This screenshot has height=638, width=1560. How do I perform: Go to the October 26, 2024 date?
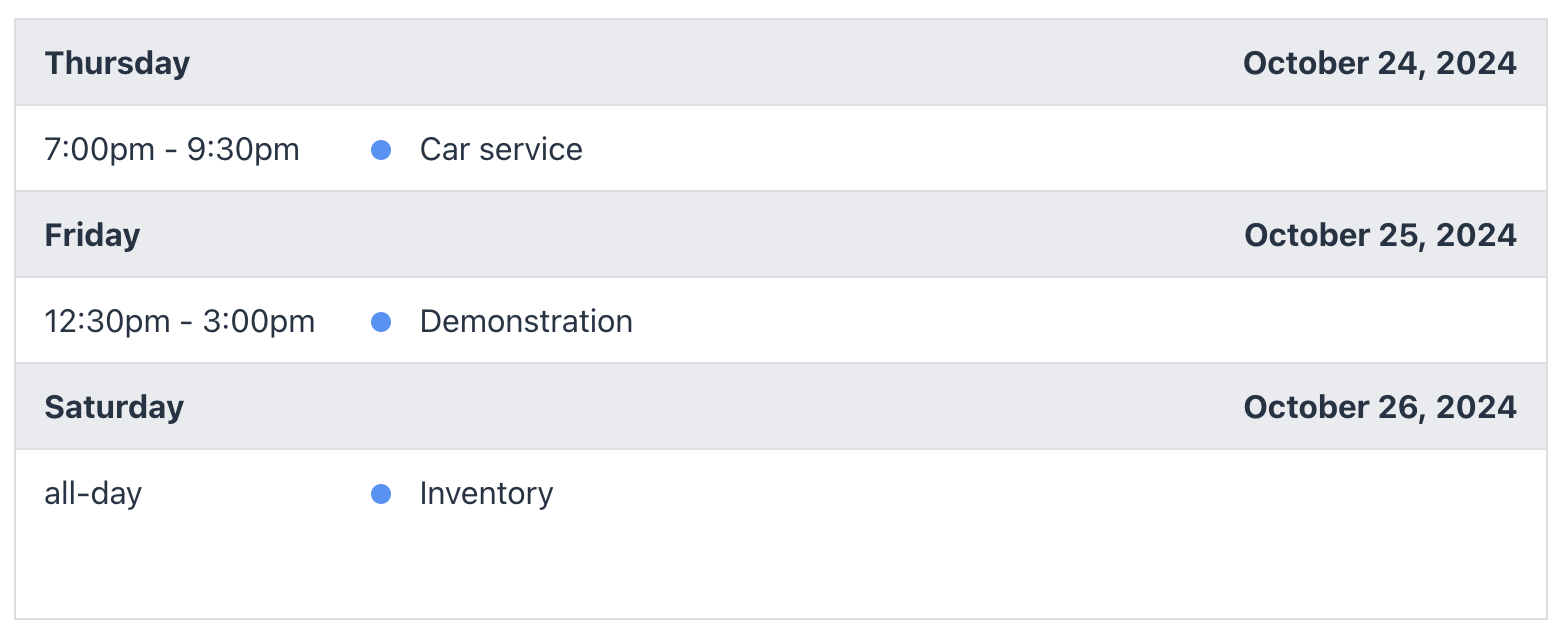pyautogui.click(x=1380, y=407)
